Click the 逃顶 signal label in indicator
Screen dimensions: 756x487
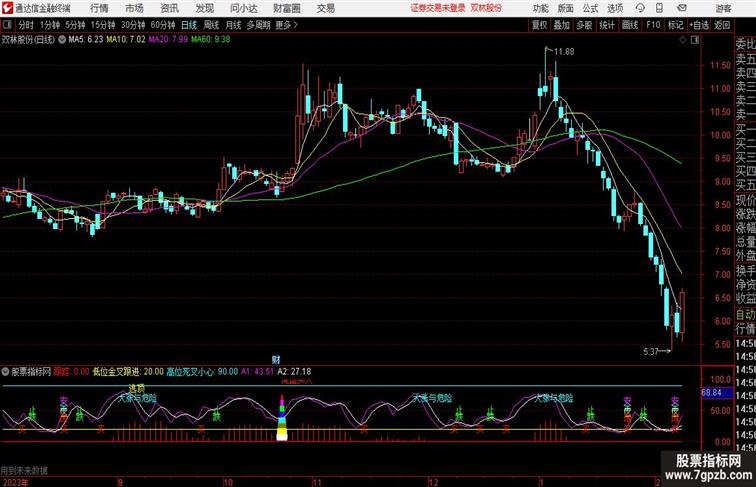[x=136, y=388]
